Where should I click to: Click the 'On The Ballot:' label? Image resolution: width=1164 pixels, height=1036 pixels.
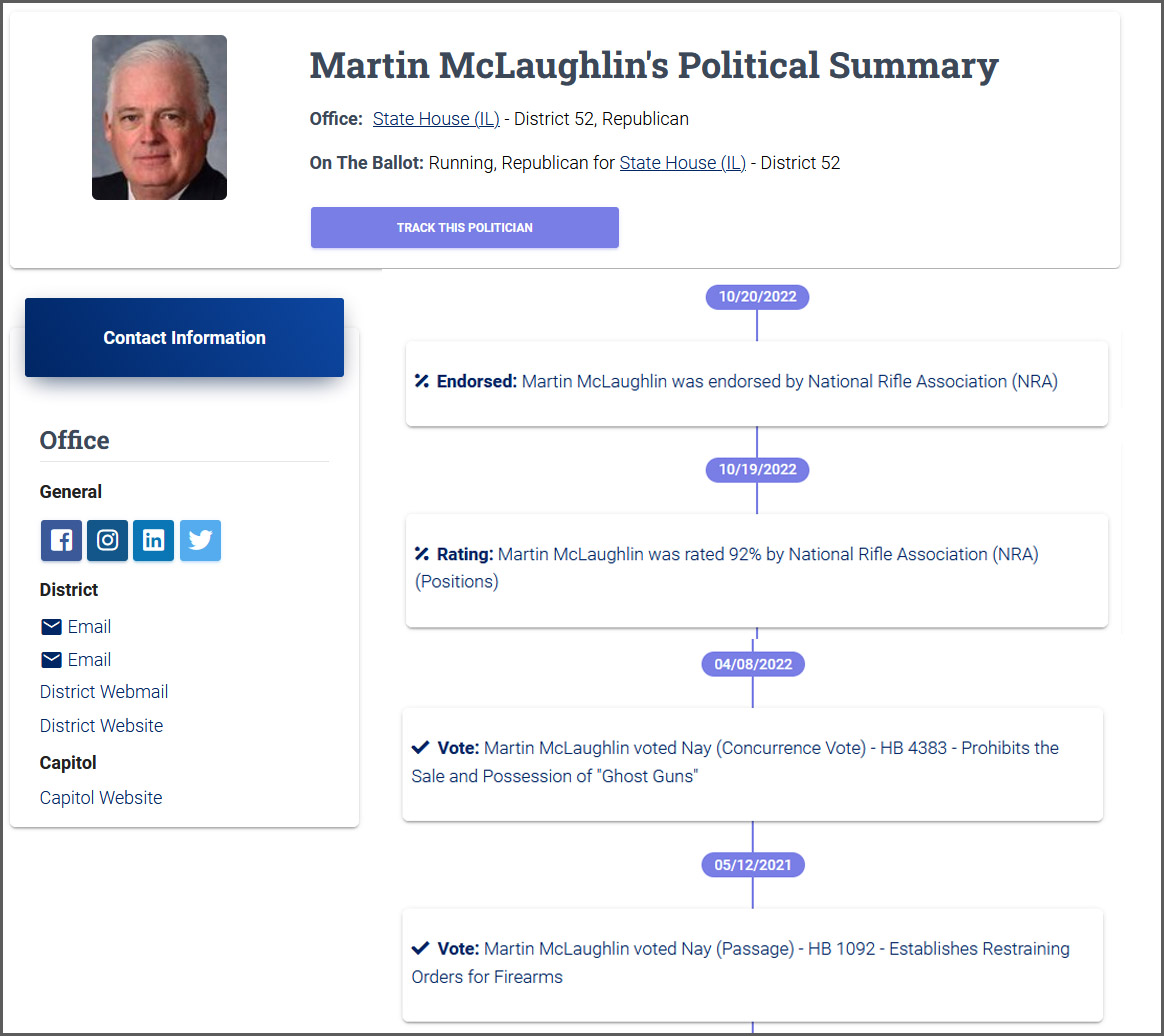coord(367,163)
